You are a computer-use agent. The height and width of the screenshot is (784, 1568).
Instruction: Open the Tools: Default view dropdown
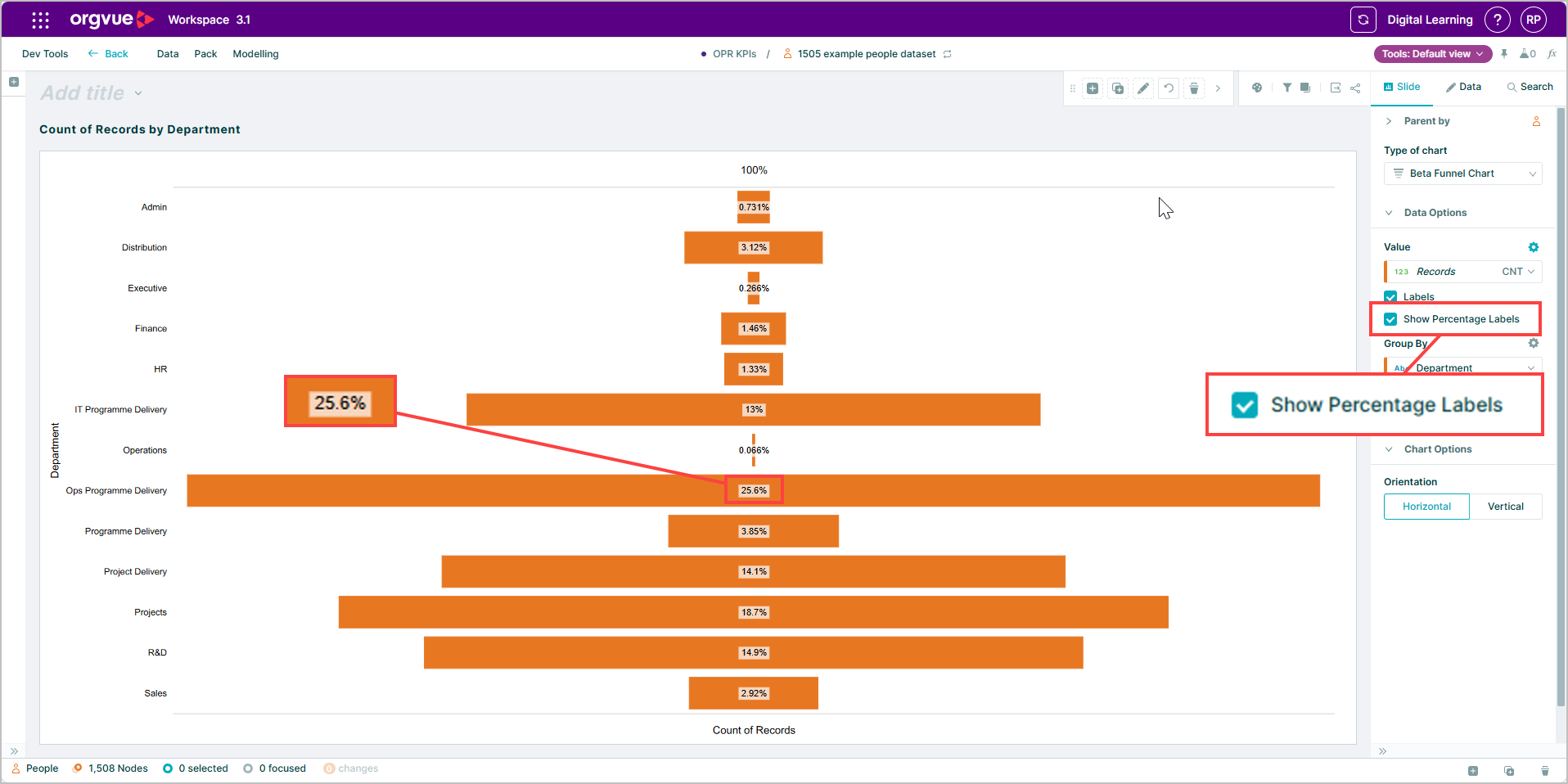(x=1433, y=54)
